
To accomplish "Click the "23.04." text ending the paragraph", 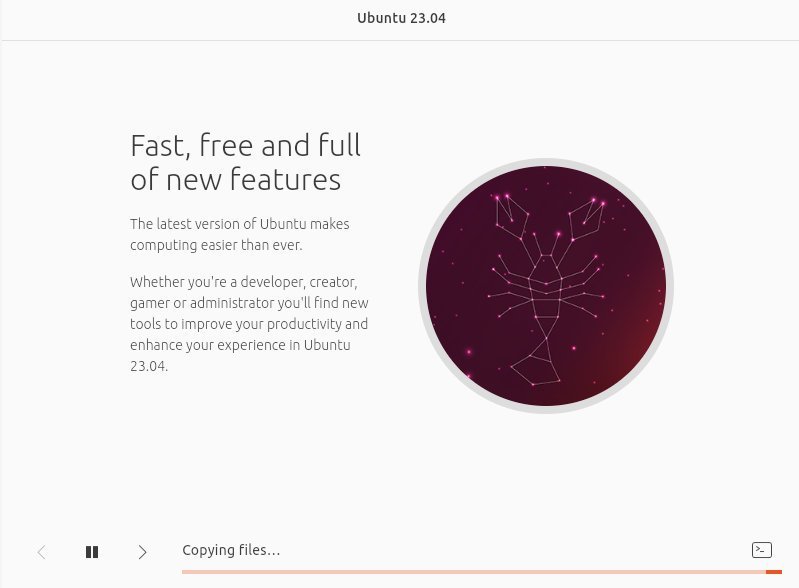I will [x=149, y=366].
